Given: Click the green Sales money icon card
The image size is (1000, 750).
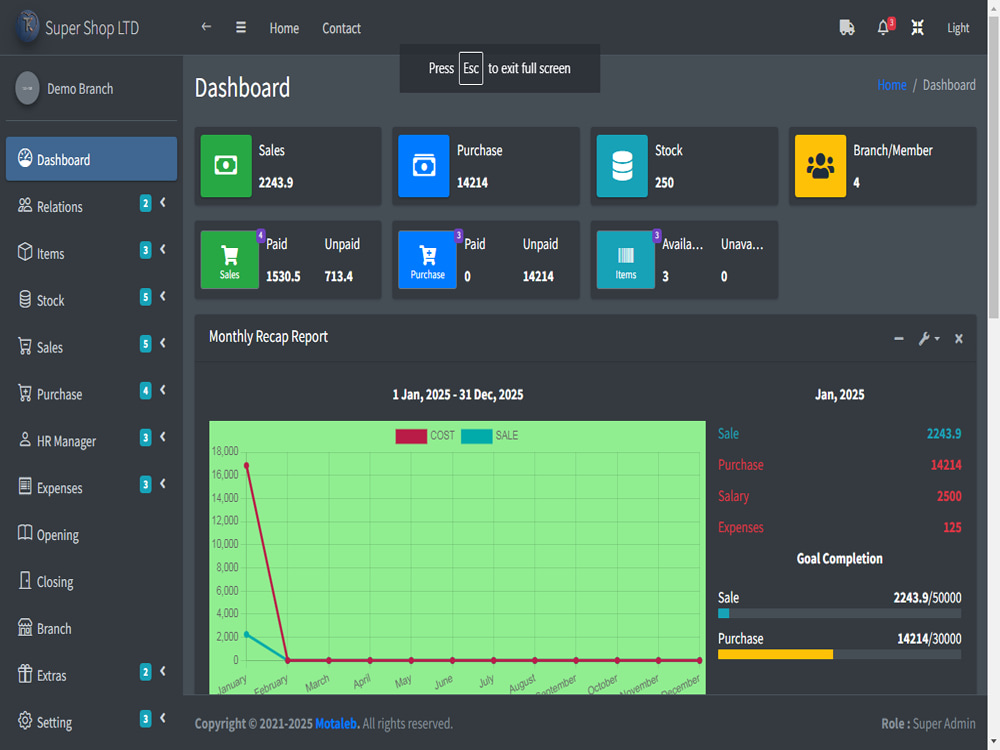Looking at the screenshot, I should pyautogui.click(x=226, y=166).
